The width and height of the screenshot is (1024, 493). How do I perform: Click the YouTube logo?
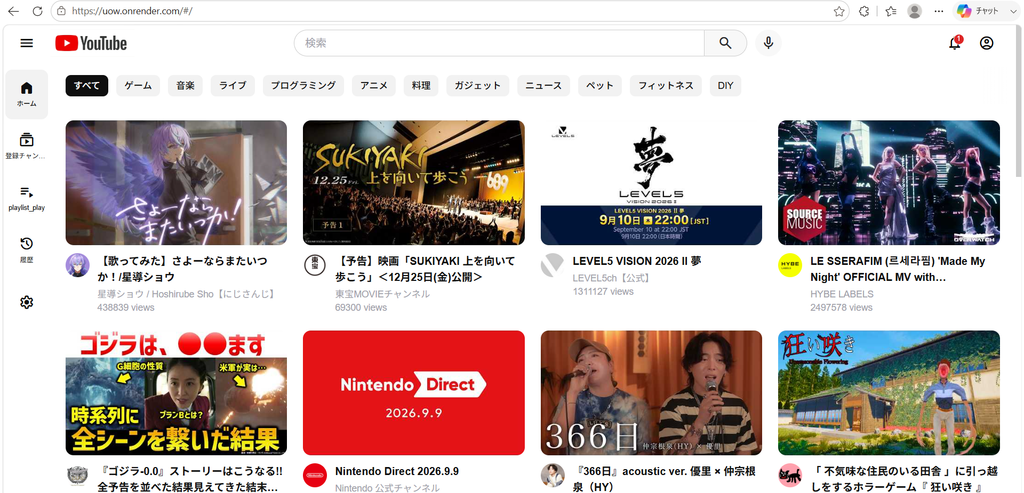(91, 44)
